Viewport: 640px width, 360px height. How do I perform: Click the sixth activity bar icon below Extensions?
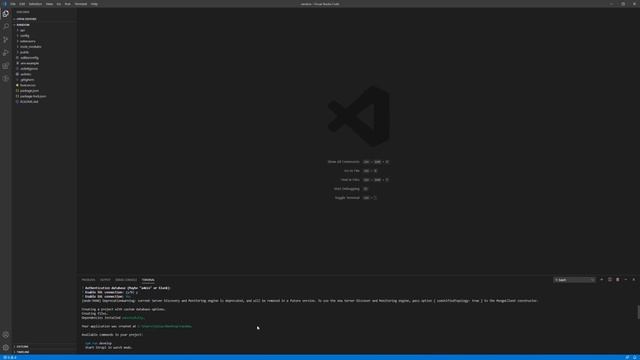(6, 78)
